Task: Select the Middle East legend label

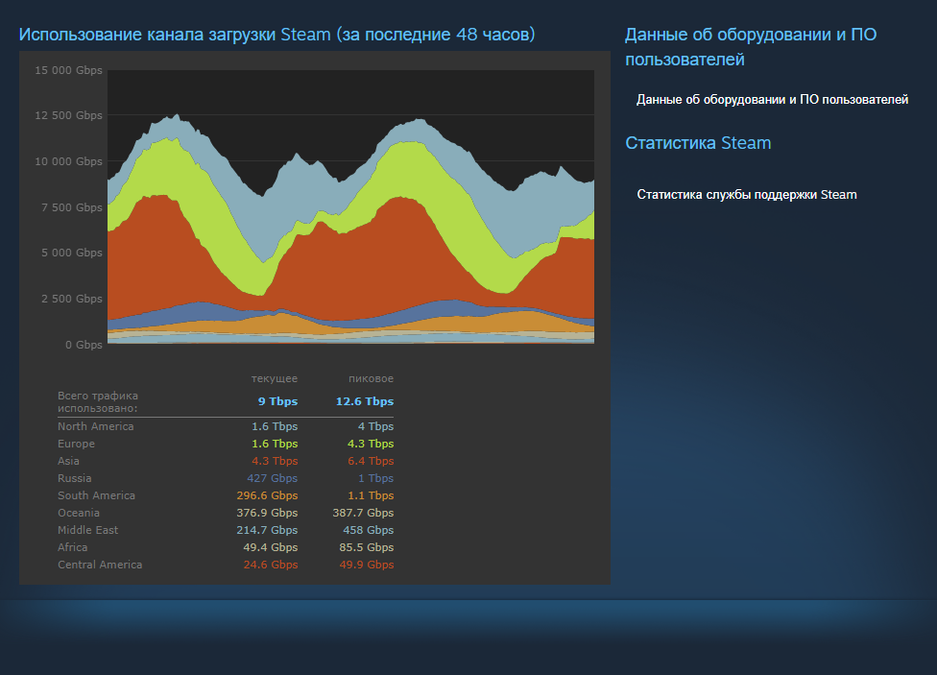Action: coord(88,530)
